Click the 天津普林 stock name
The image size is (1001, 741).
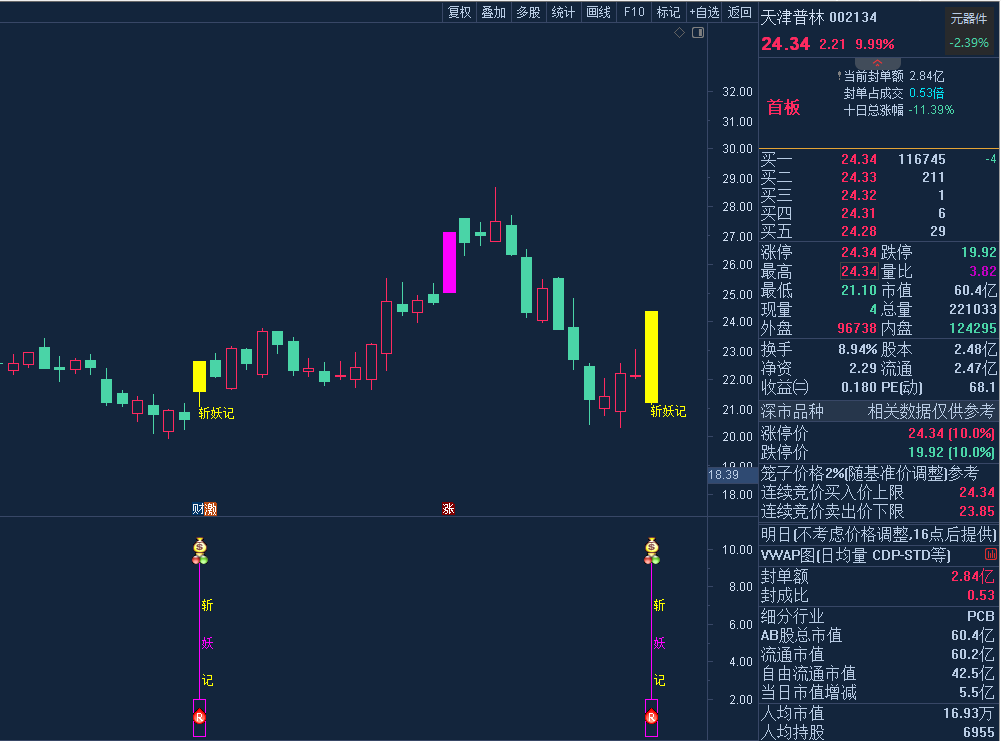(x=794, y=17)
